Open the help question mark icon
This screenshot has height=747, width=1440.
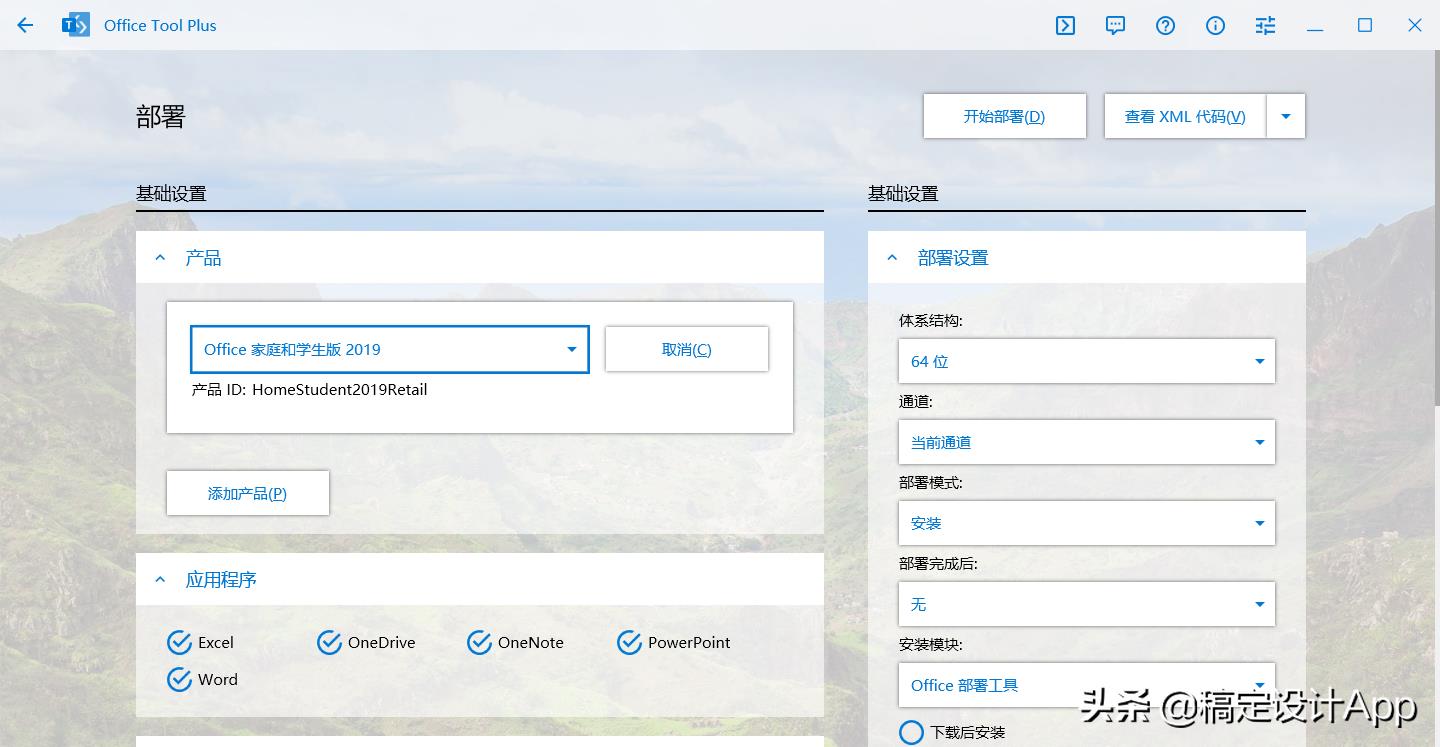point(1165,26)
